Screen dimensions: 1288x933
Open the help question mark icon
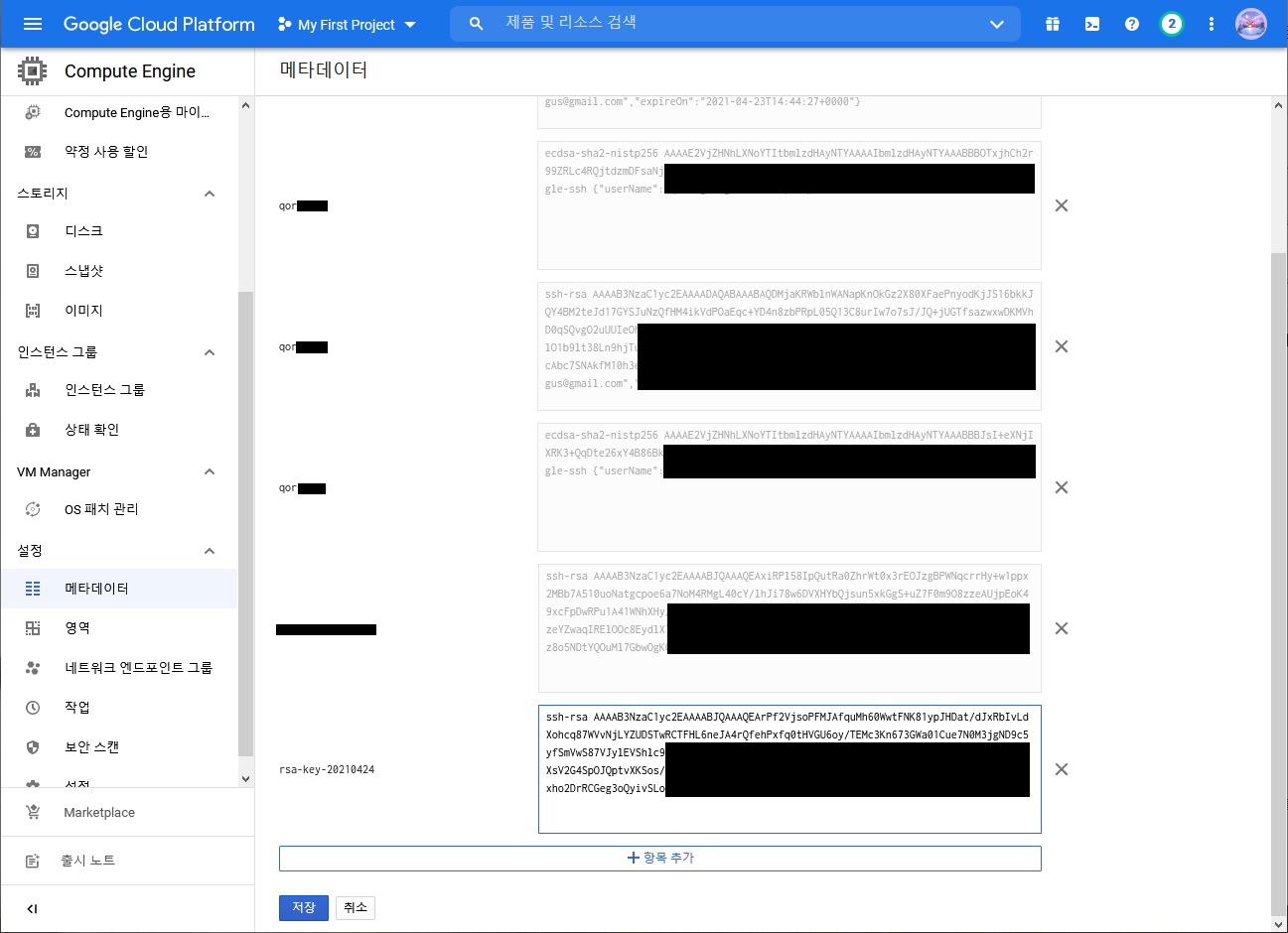point(1132,24)
